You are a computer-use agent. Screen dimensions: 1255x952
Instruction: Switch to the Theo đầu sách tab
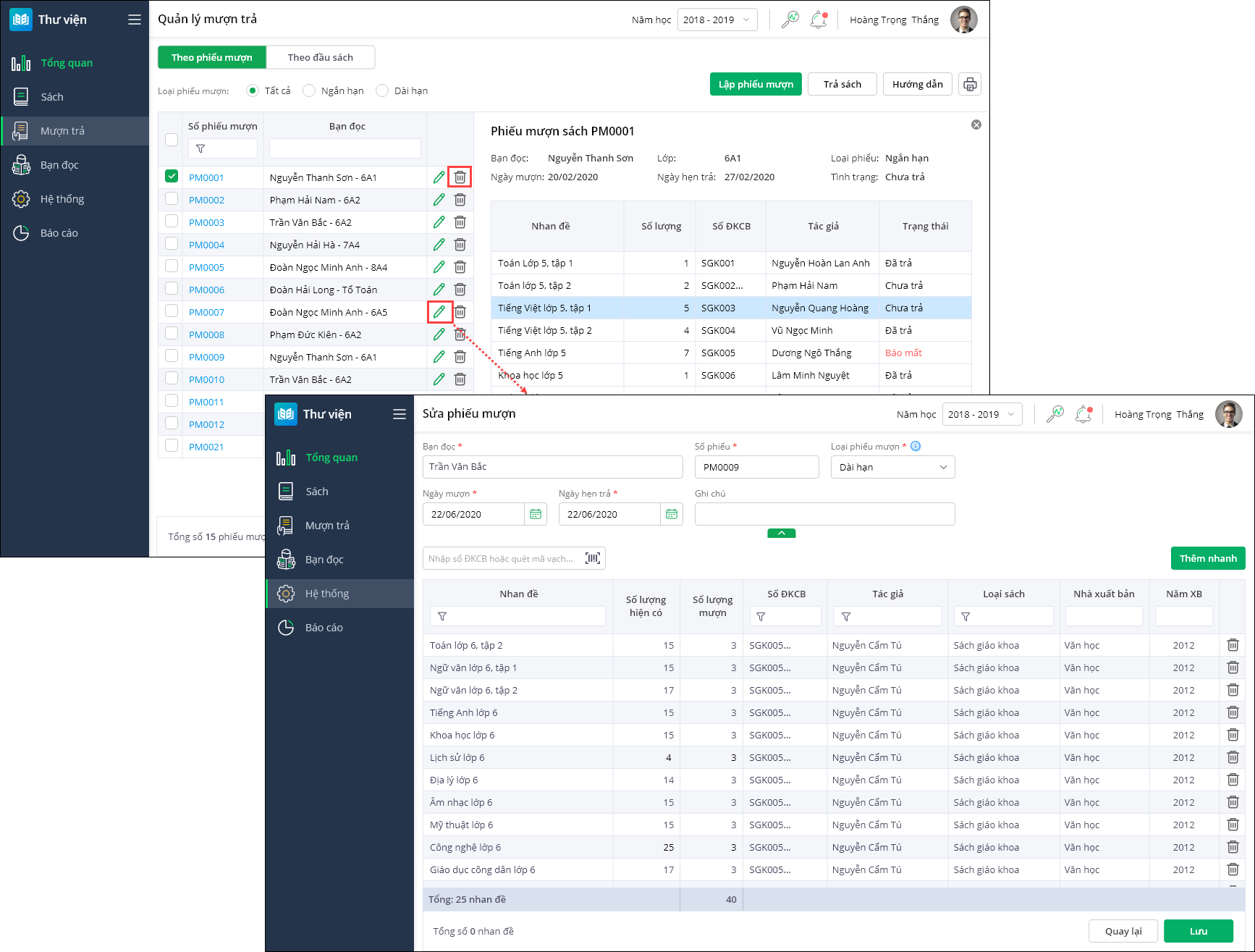pyautogui.click(x=321, y=57)
